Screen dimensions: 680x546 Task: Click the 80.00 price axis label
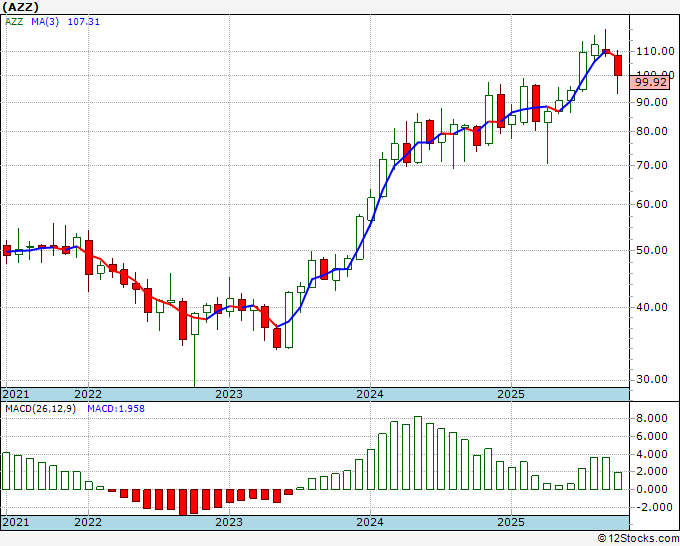(652, 131)
